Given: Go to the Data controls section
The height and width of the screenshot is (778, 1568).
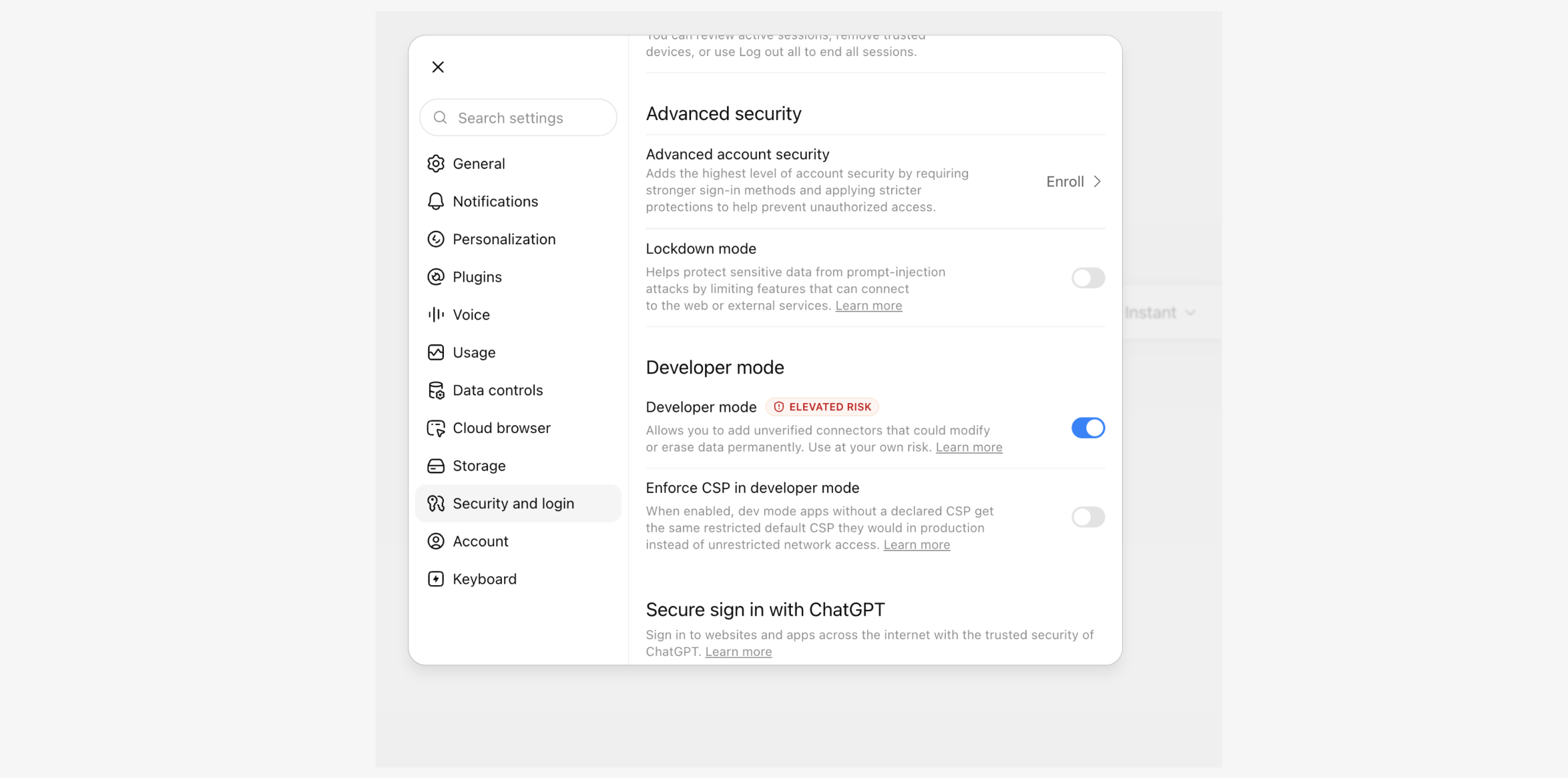Looking at the screenshot, I should coord(518,390).
